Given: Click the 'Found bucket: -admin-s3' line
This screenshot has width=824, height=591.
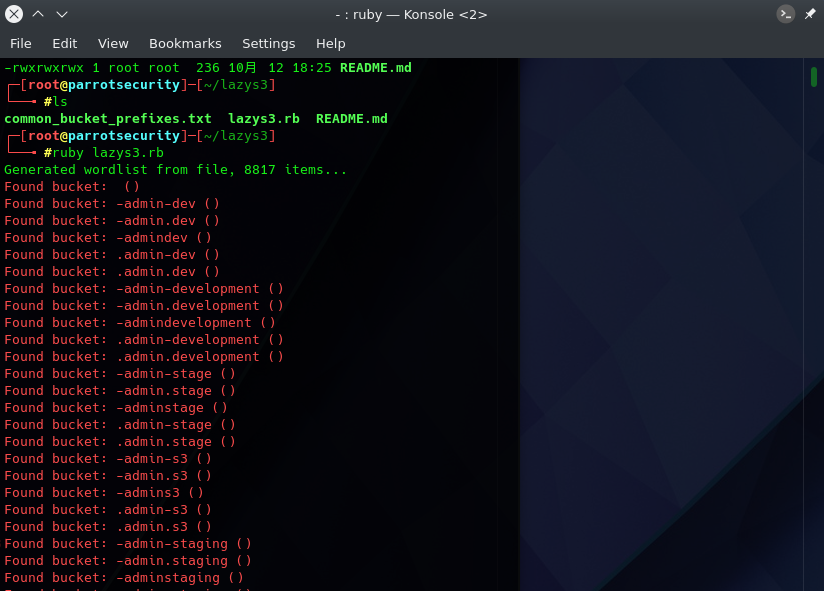Looking at the screenshot, I should coord(108,459).
